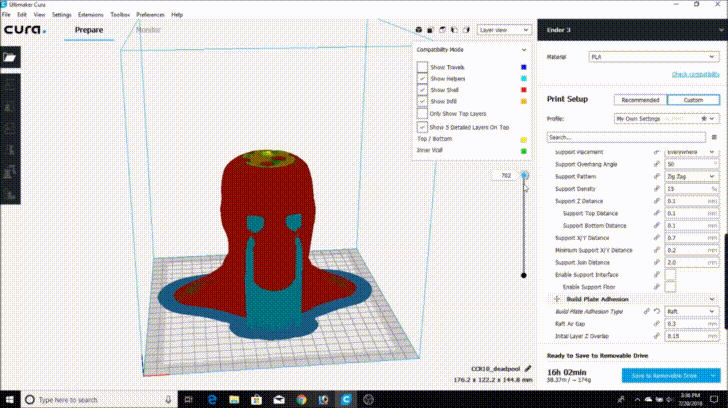Select the Custom print setup button

(x=693, y=100)
